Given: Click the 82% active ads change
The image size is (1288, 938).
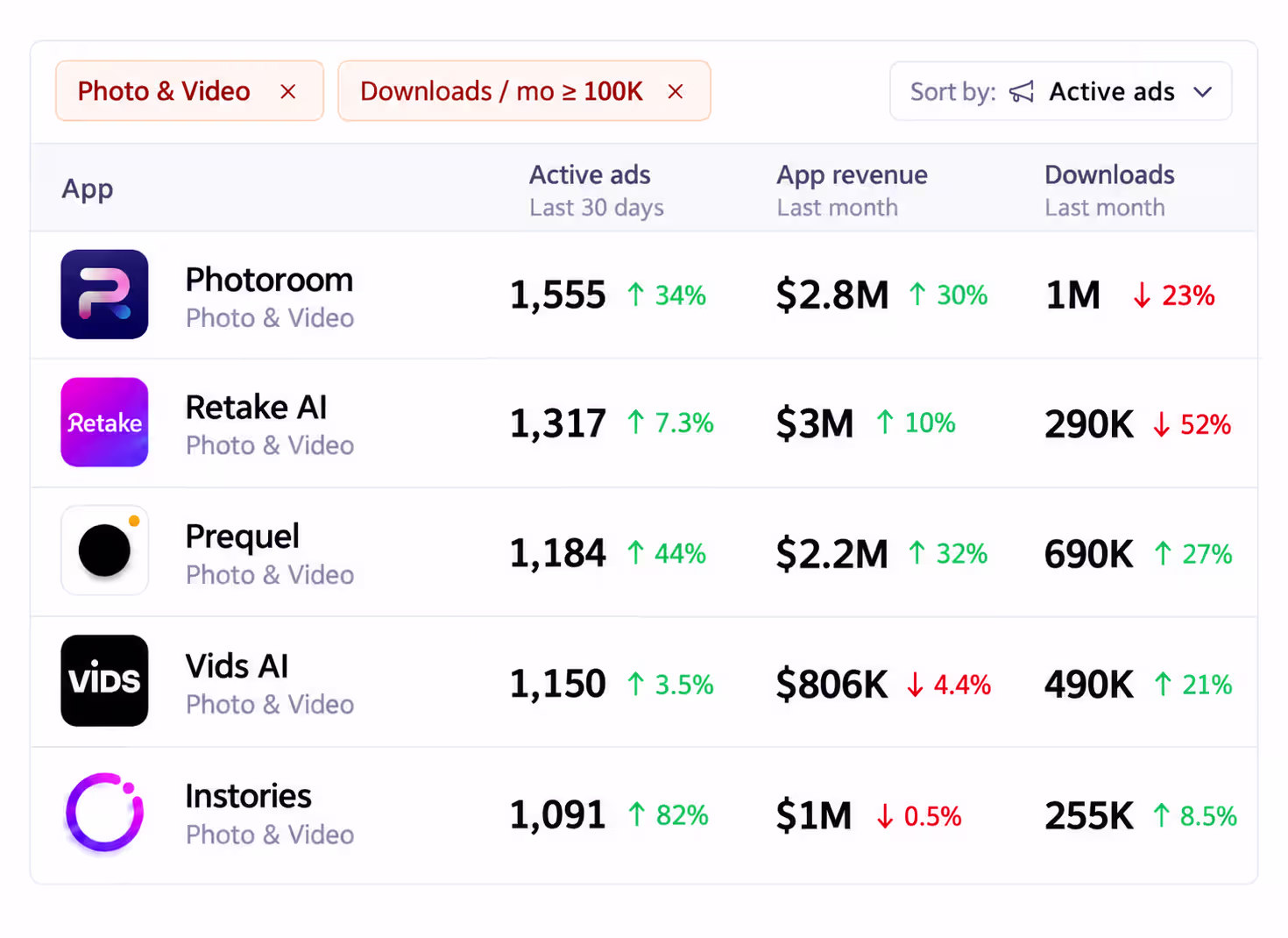Looking at the screenshot, I should coord(669,815).
